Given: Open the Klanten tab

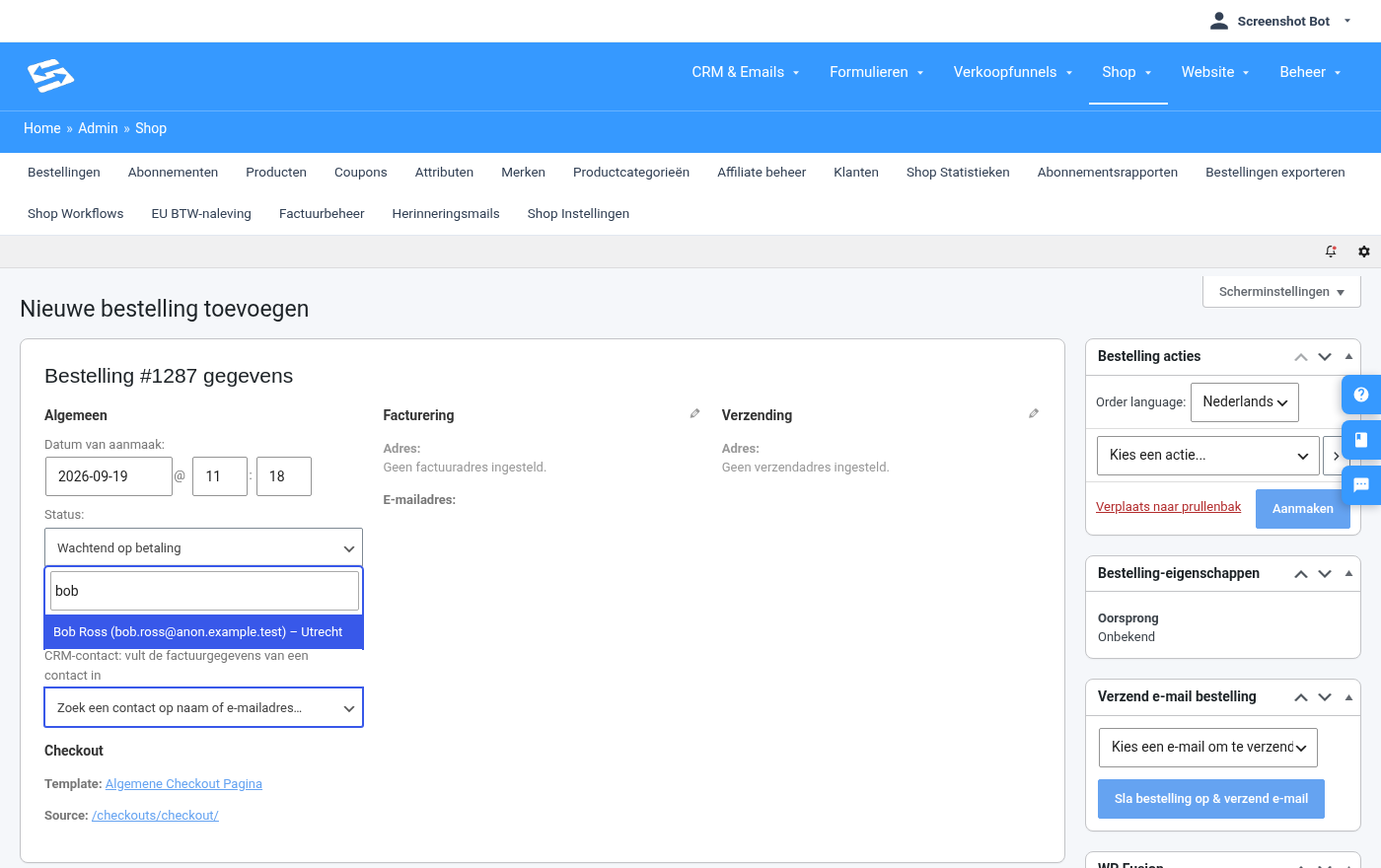Looking at the screenshot, I should [x=856, y=173].
